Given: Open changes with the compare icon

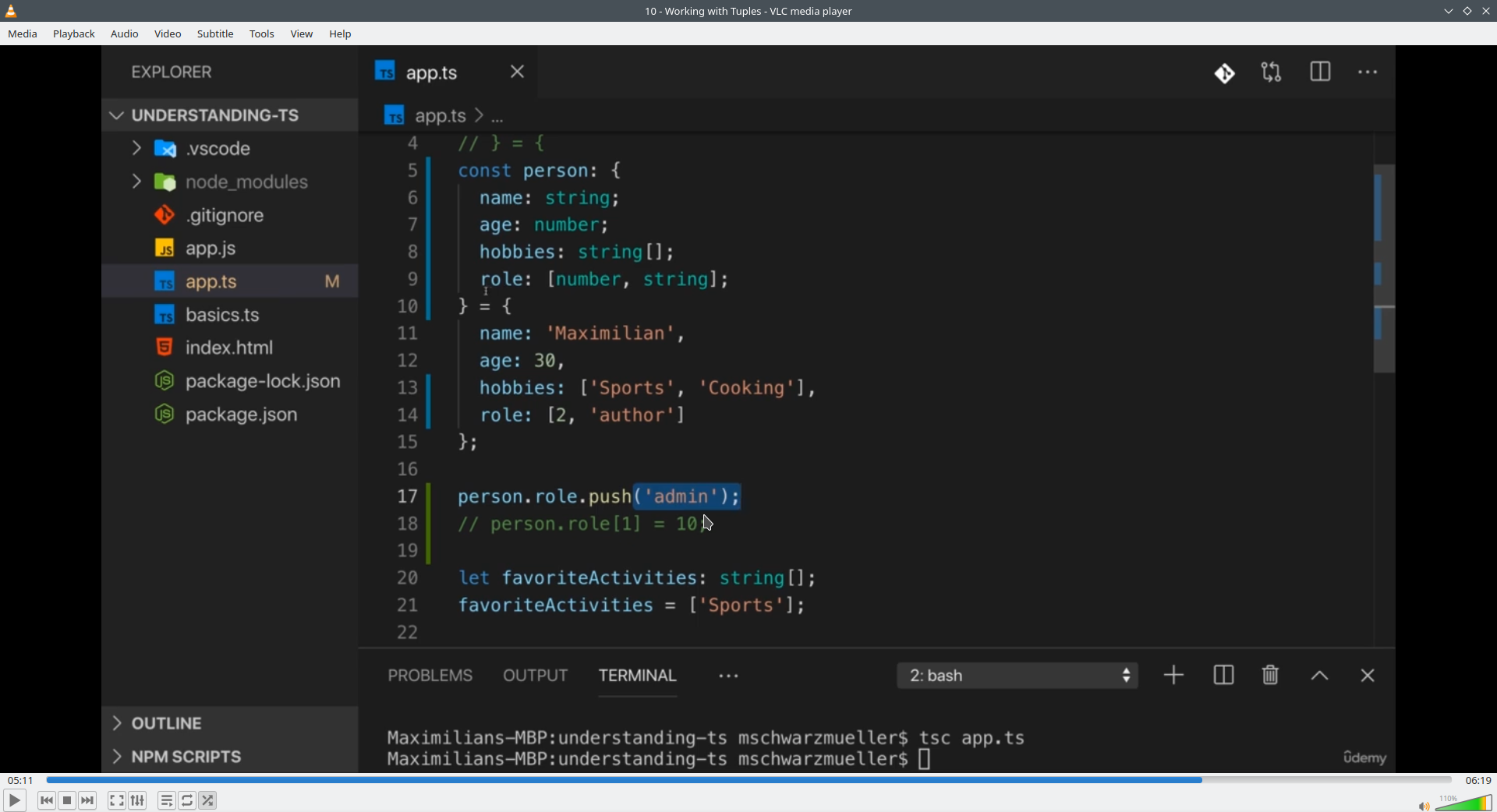Looking at the screenshot, I should (x=1272, y=72).
